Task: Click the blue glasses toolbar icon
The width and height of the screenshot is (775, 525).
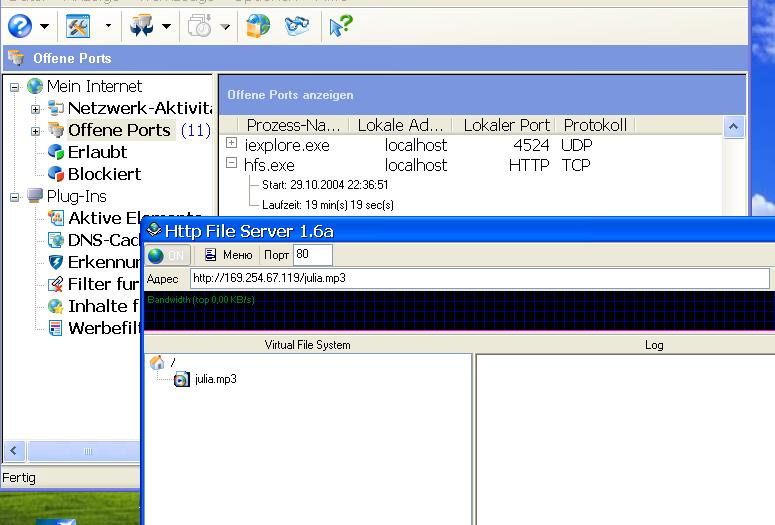Action: [x=297, y=26]
